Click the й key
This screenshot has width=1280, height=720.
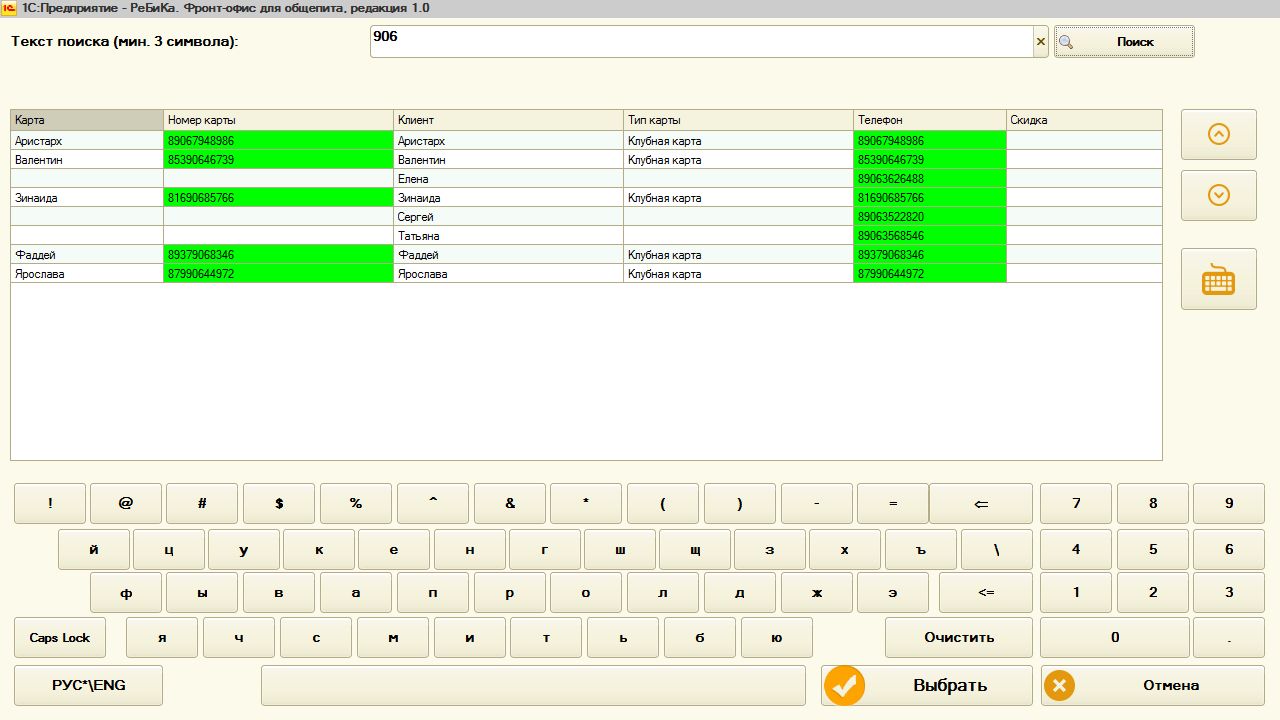point(94,549)
